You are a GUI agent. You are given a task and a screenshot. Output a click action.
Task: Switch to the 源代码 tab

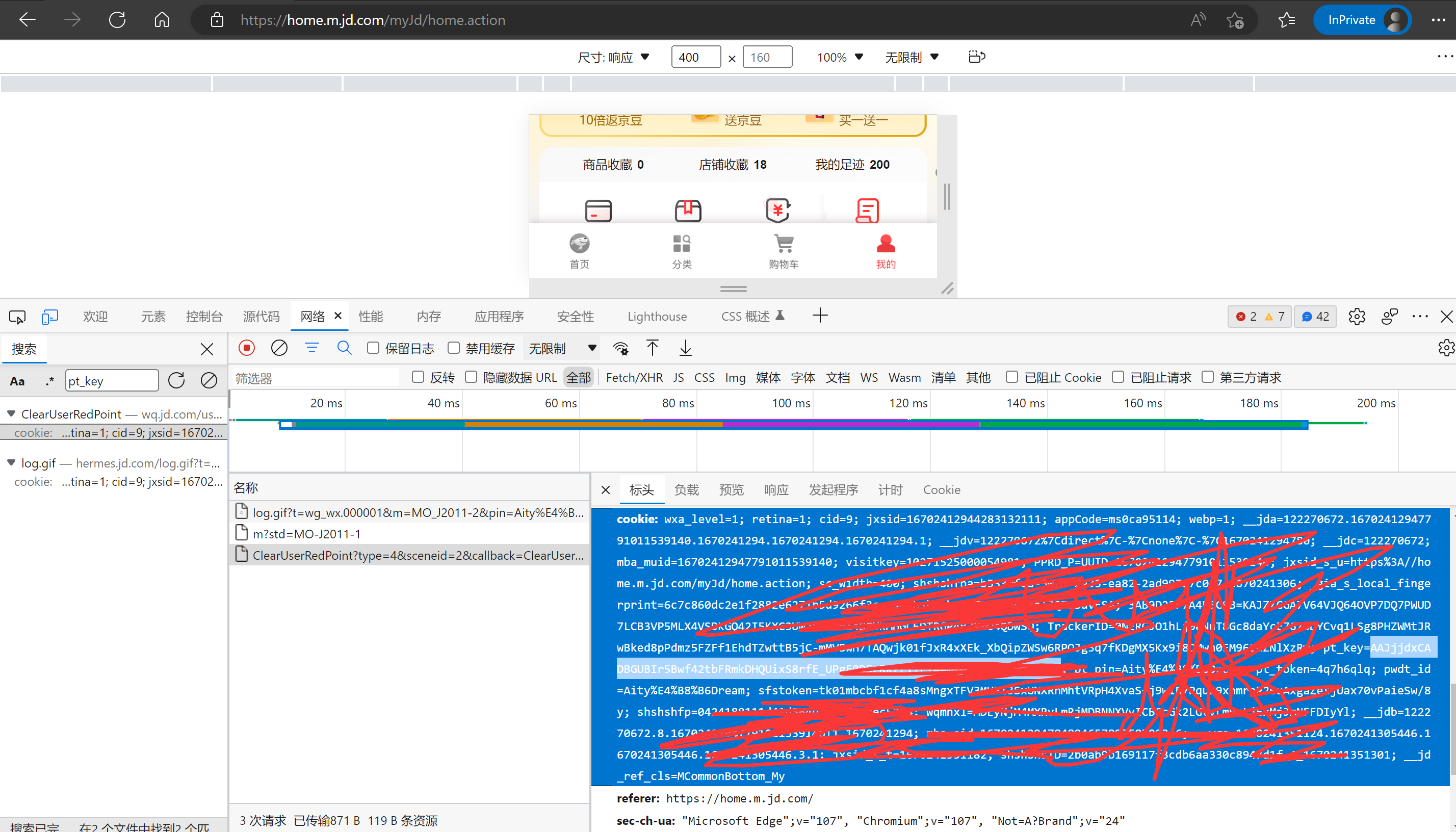click(x=261, y=317)
